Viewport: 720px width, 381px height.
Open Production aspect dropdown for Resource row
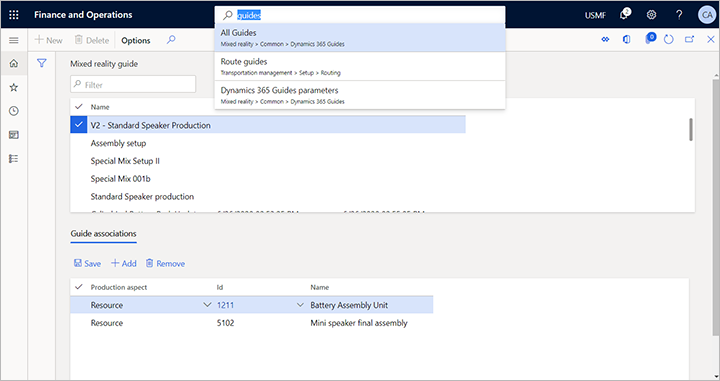coord(207,305)
